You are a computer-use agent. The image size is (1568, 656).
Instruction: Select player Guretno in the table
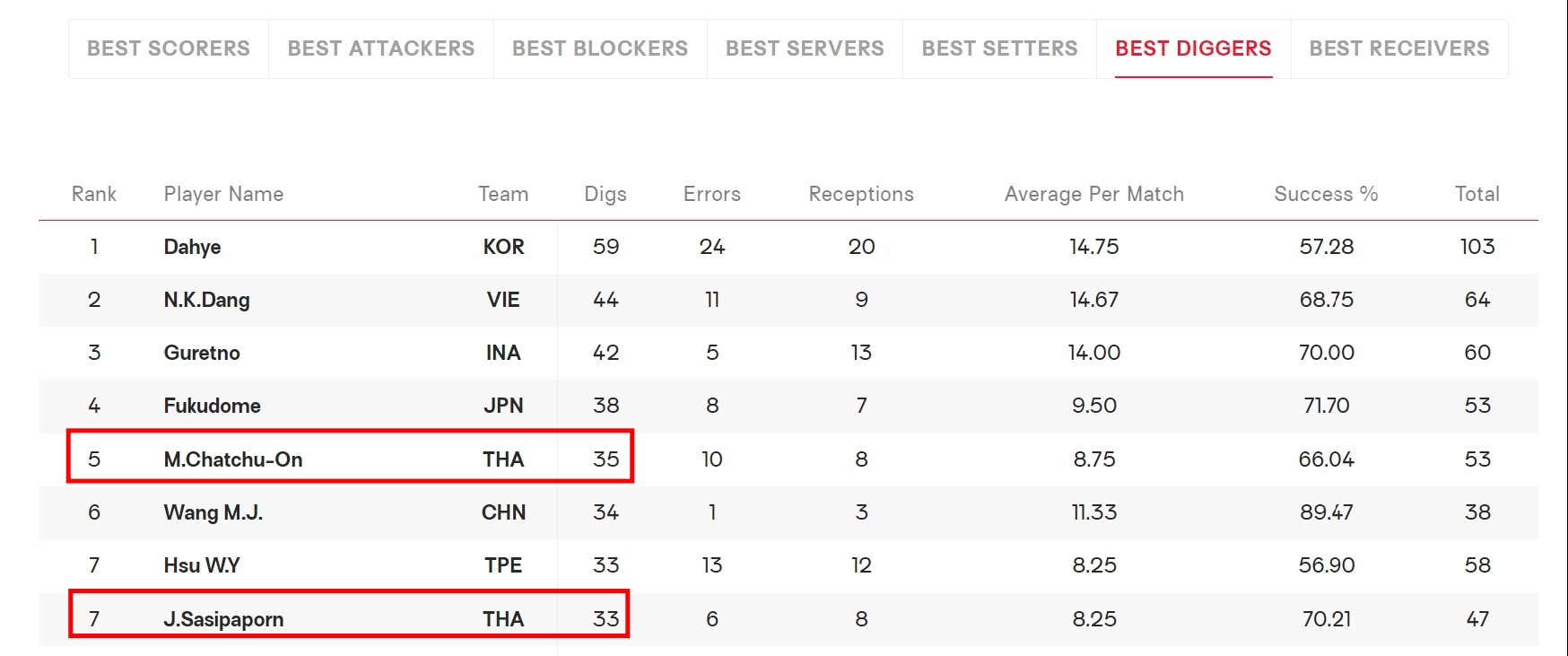pyautogui.click(x=202, y=353)
